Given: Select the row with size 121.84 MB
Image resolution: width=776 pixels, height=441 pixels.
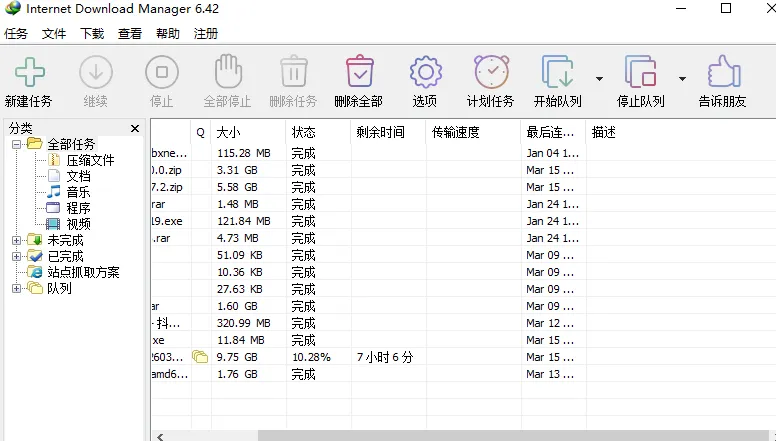Looking at the screenshot, I should click(x=463, y=221).
